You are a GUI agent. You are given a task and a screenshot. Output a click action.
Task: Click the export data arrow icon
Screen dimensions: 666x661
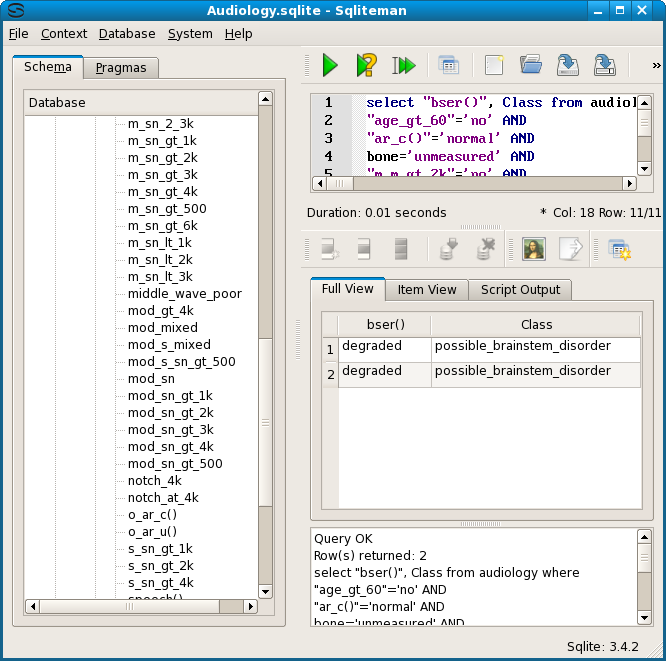click(x=570, y=249)
